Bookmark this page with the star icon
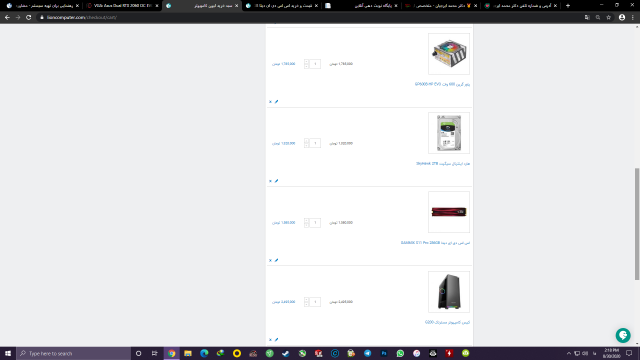 [609, 18]
